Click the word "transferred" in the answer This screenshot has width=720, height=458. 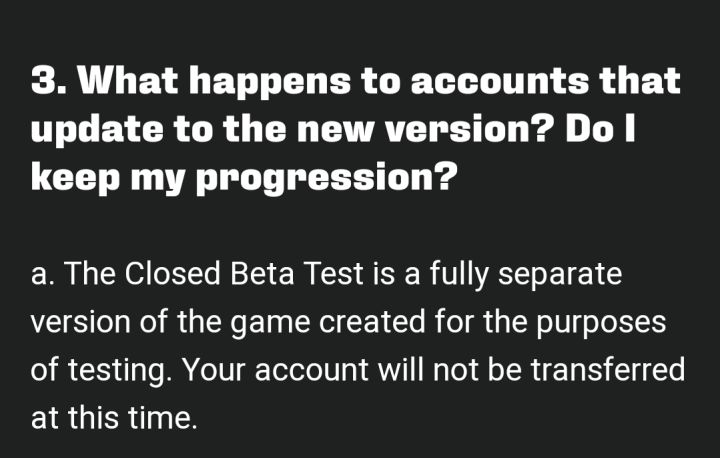[x=608, y=370]
